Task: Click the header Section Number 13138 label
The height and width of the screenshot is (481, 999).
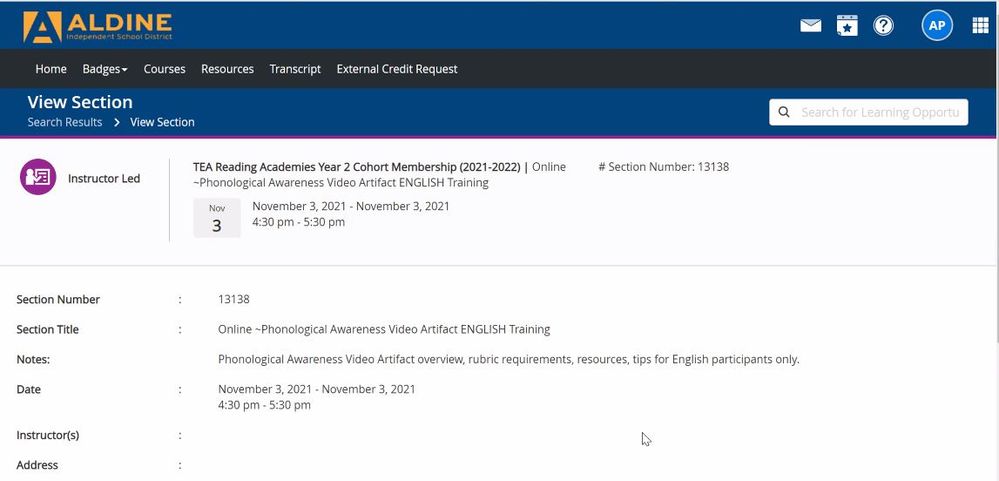Action: 663,167
